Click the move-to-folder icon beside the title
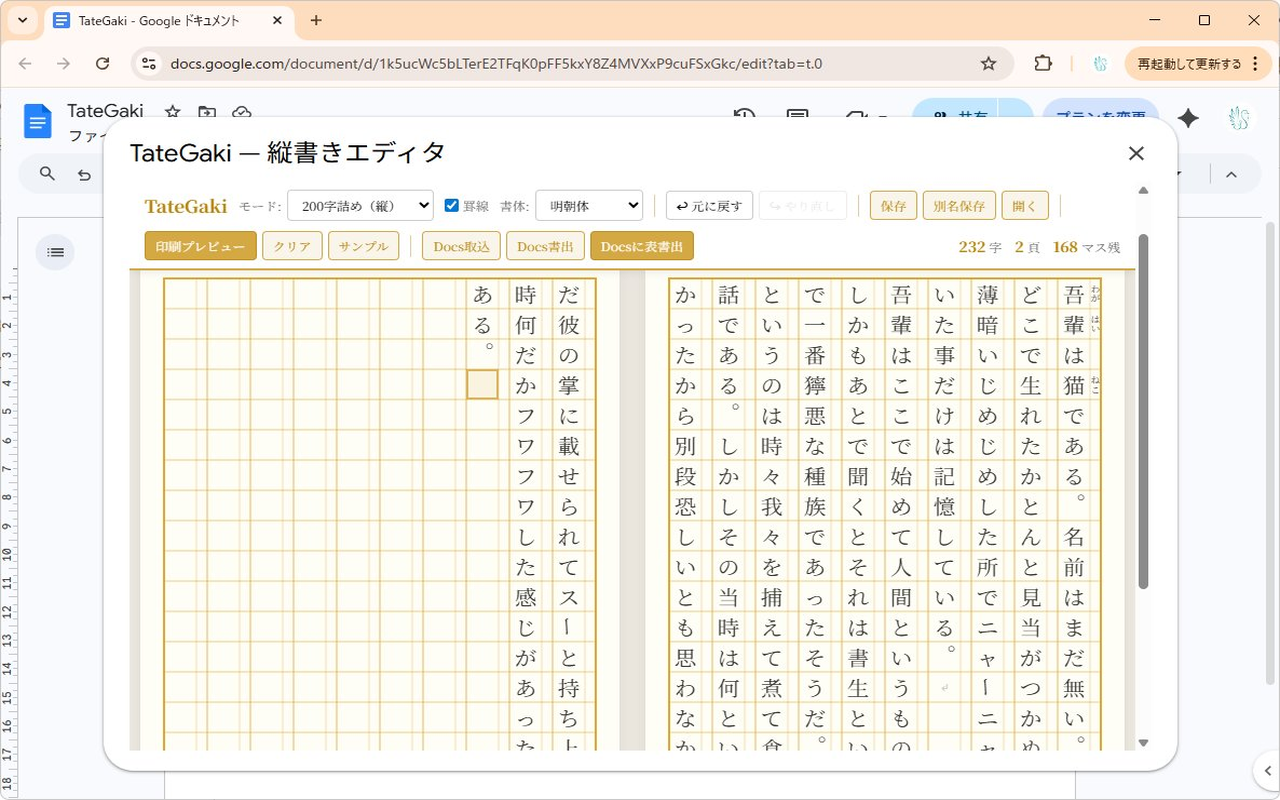This screenshot has width=1280, height=800. click(207, 112)
